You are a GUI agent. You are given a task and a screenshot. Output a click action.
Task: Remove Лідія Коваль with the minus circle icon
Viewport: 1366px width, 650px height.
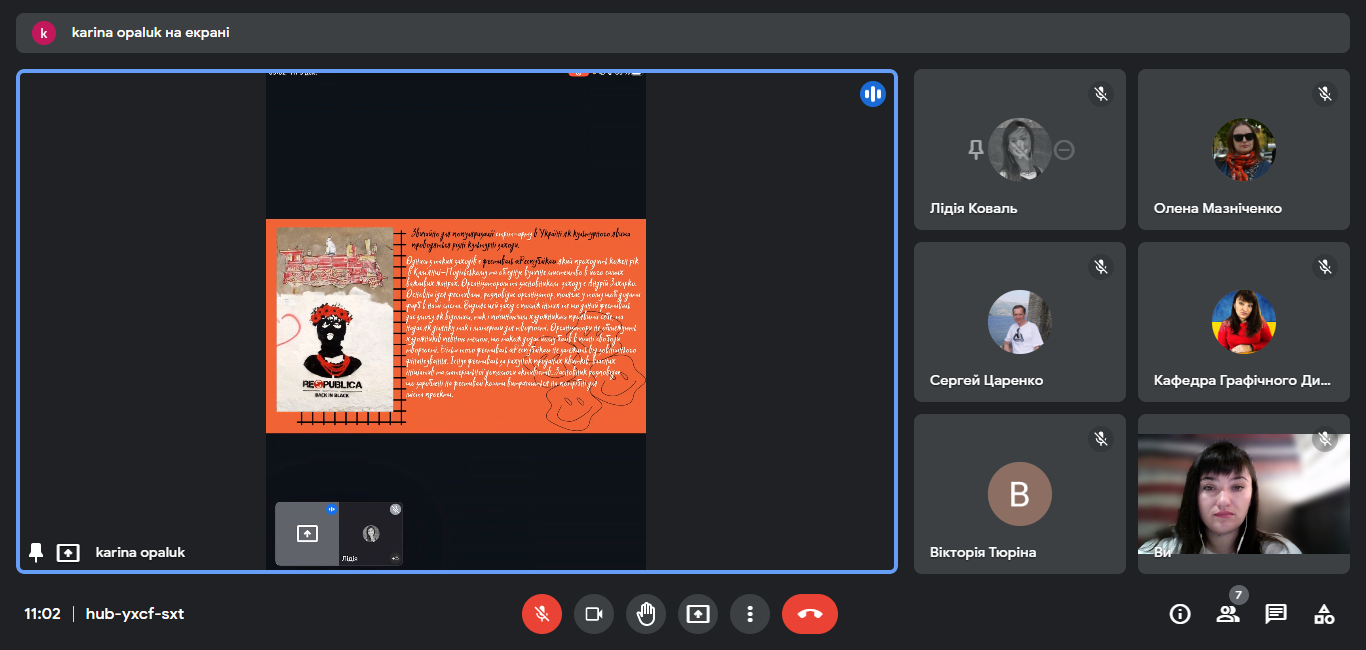(x=1064, y=150)
